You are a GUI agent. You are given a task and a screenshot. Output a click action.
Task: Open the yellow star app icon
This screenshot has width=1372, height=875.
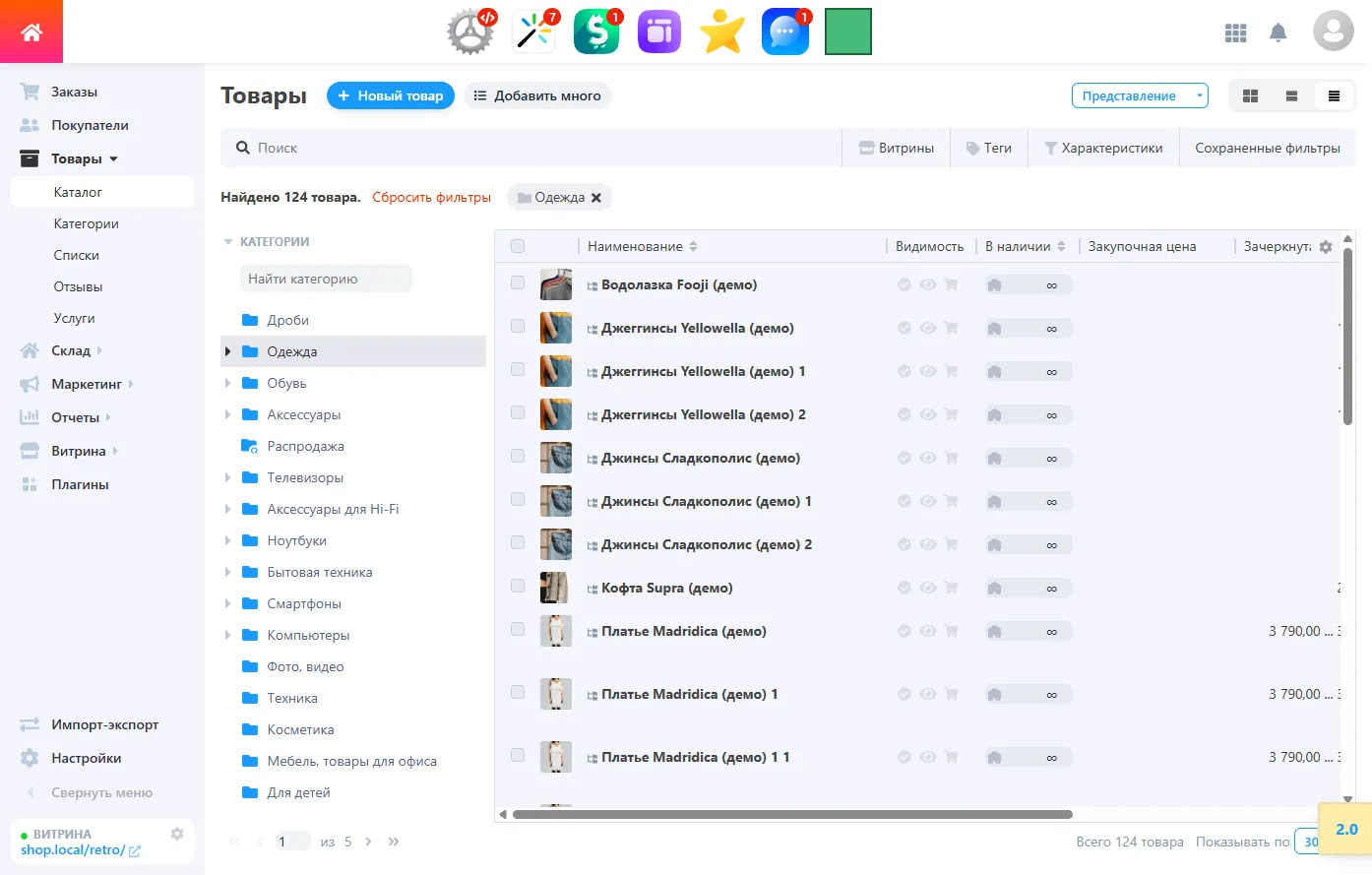tap(722, 31)
